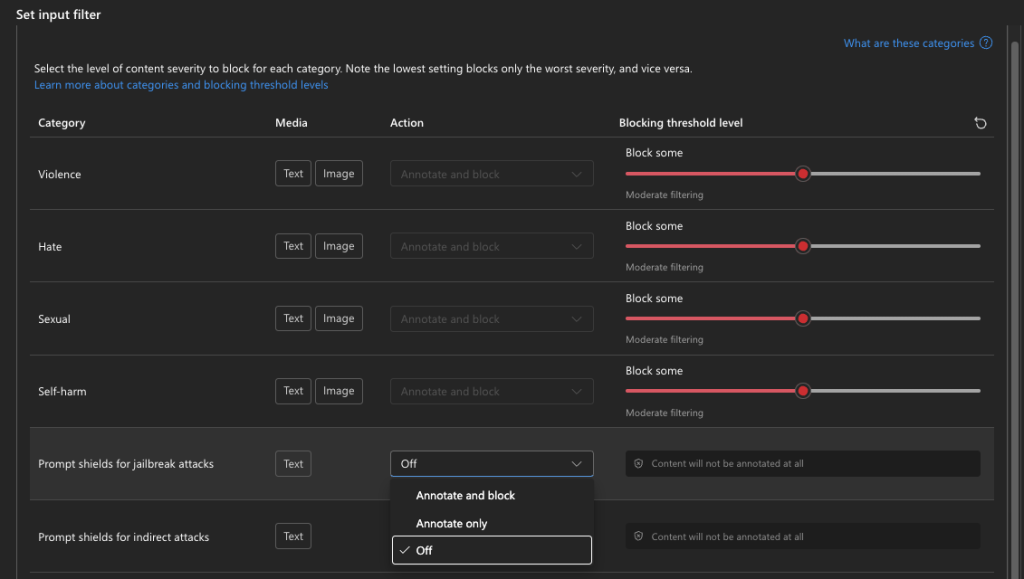
Task: Adjust Self-harm blocking threshold slider handle
Action: coord(803,391)
